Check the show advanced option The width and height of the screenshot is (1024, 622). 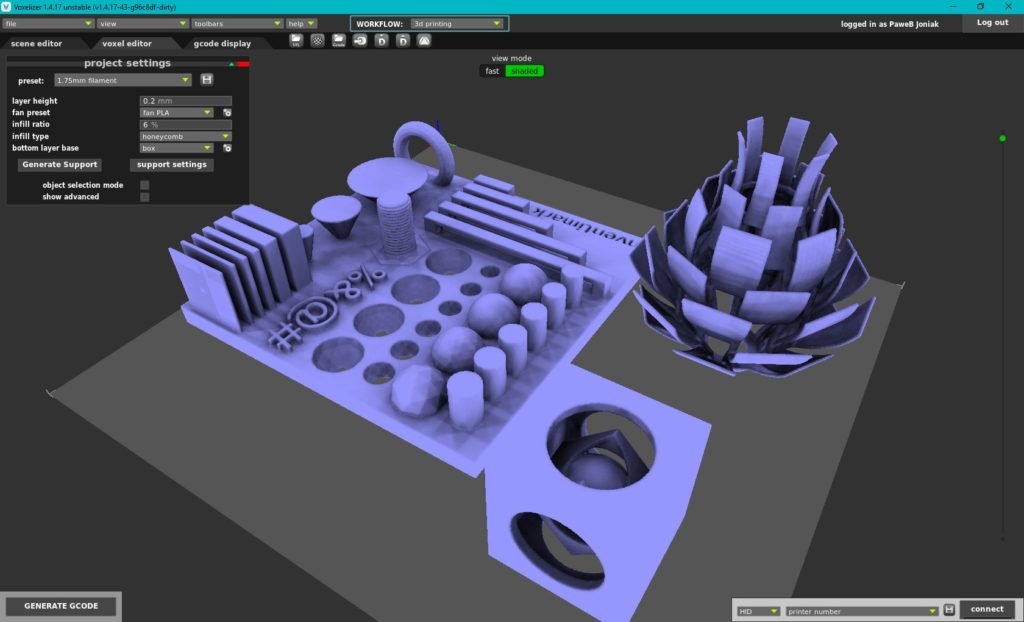click(x=145, y=197)
